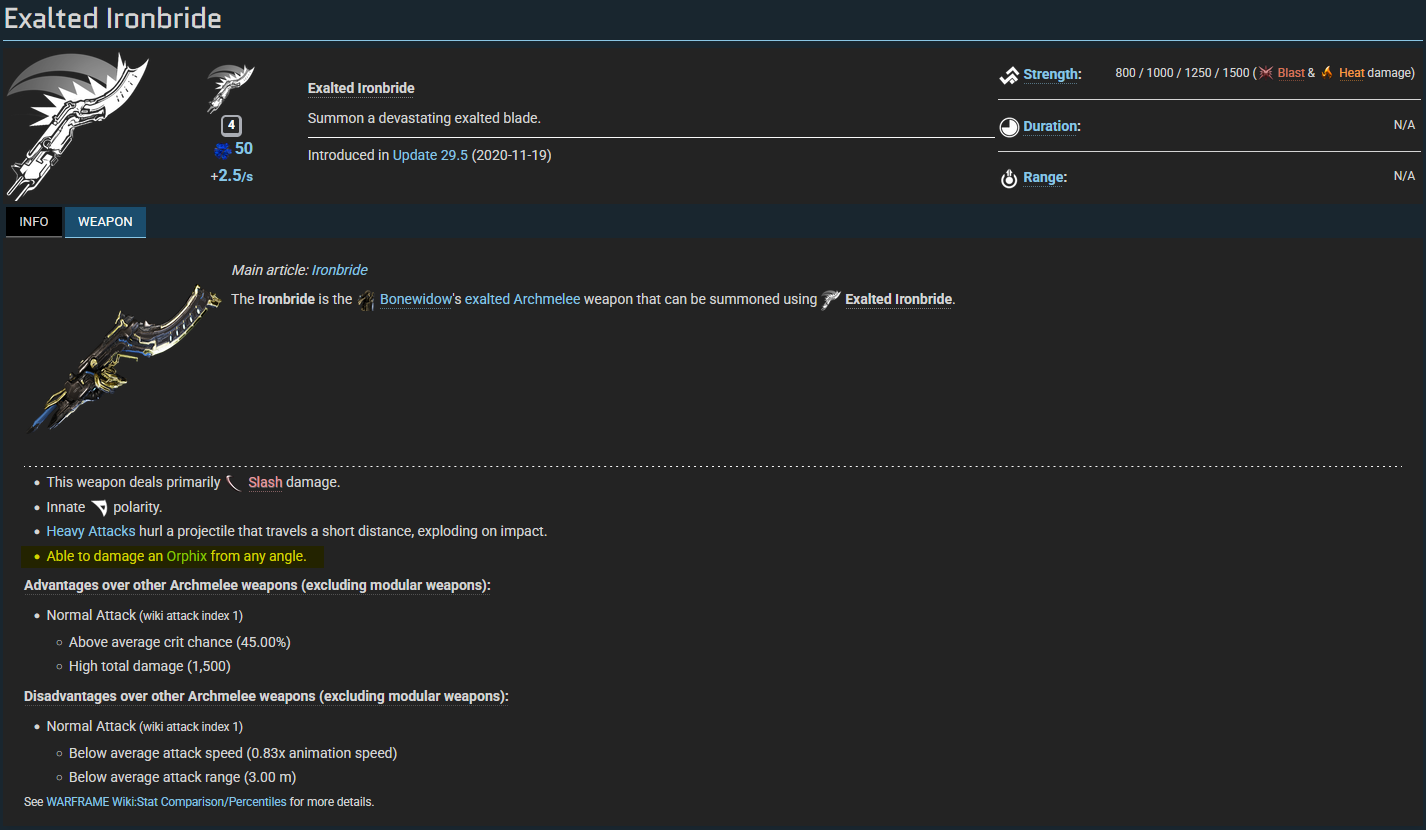
Task: Click the small Exalted Ironbride ability icon above key 4
Action: pyautogui.click(x=231, y=88)
